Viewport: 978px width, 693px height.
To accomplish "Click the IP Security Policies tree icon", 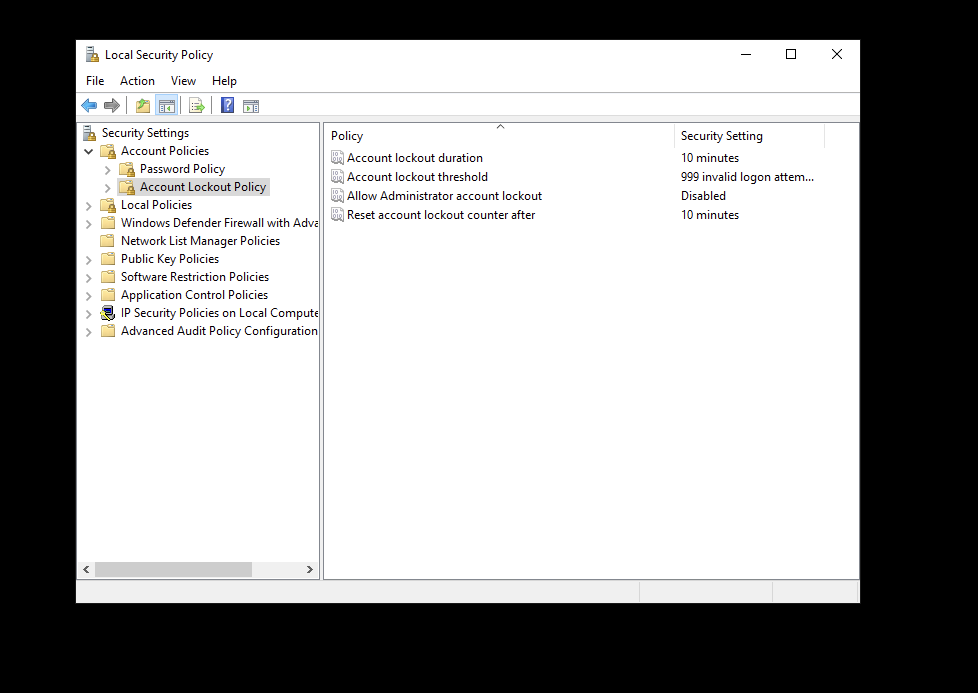I will point(108,313).
